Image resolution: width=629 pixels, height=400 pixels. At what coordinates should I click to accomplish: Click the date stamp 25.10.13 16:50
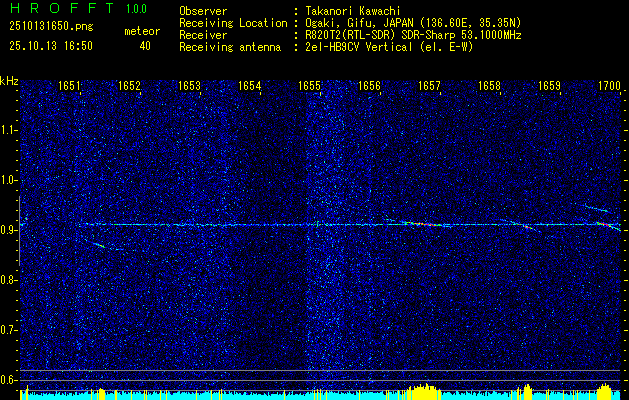[51, 45]
